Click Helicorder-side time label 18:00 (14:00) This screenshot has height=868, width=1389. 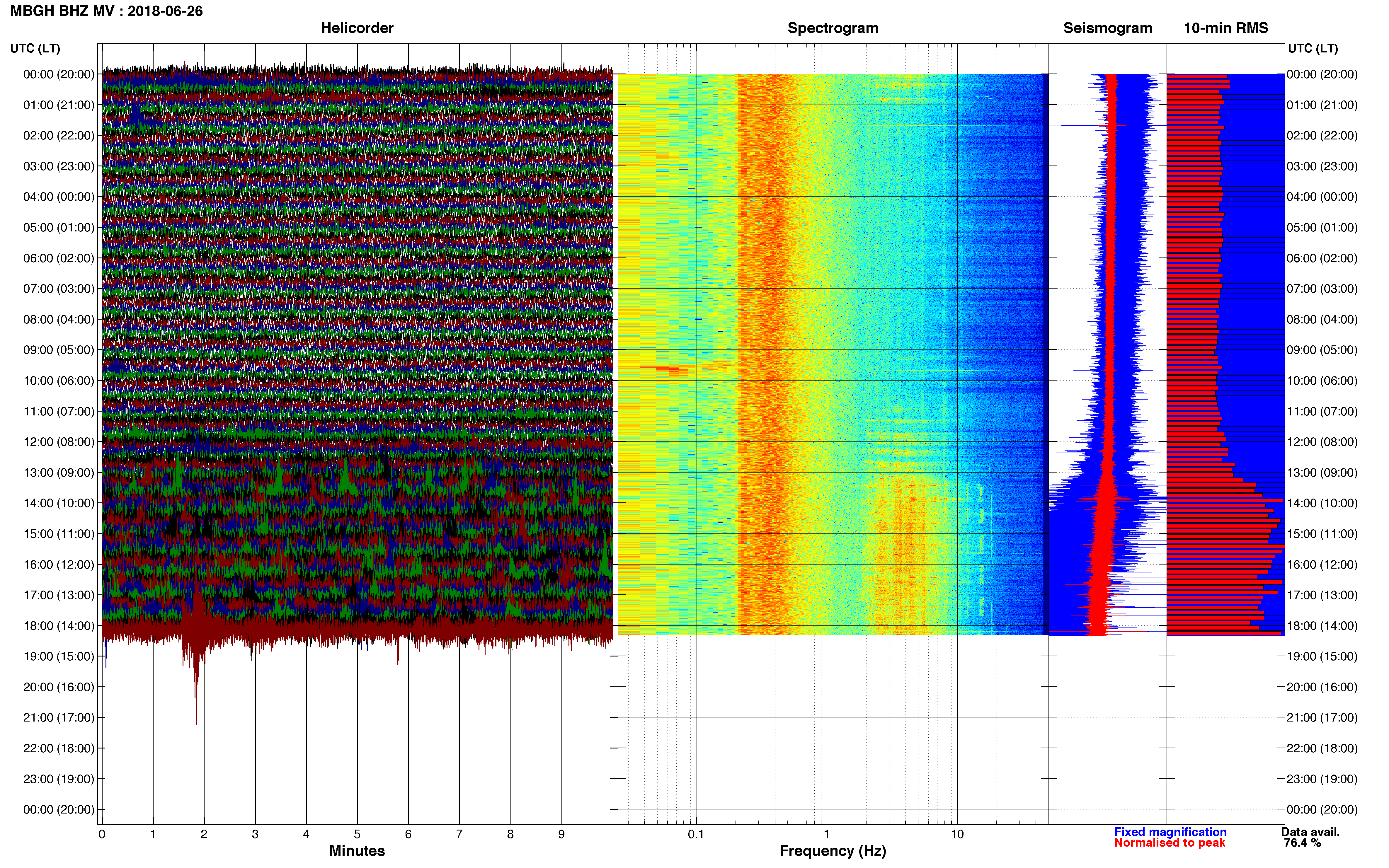point(59,626)
